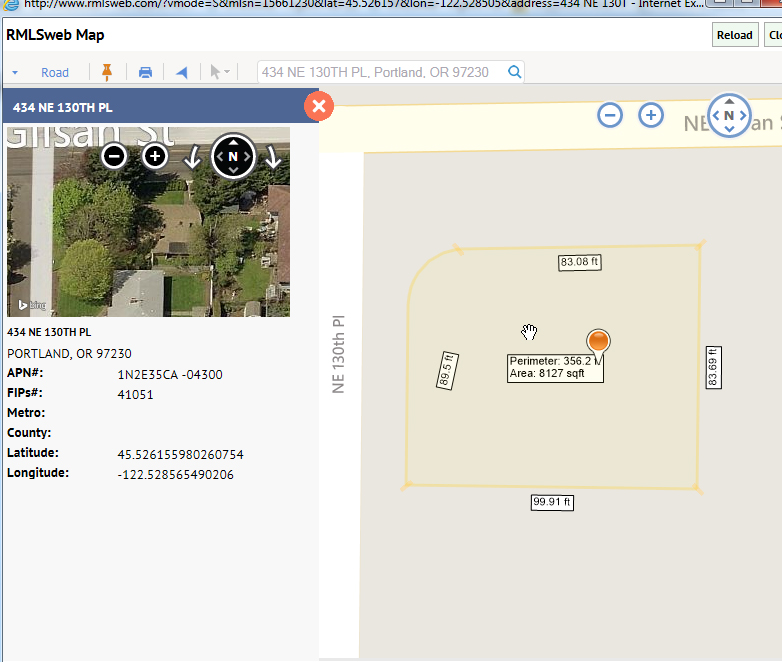Zoom in the aerial bird's eye view
782x662 pixels.
[154, 156]
